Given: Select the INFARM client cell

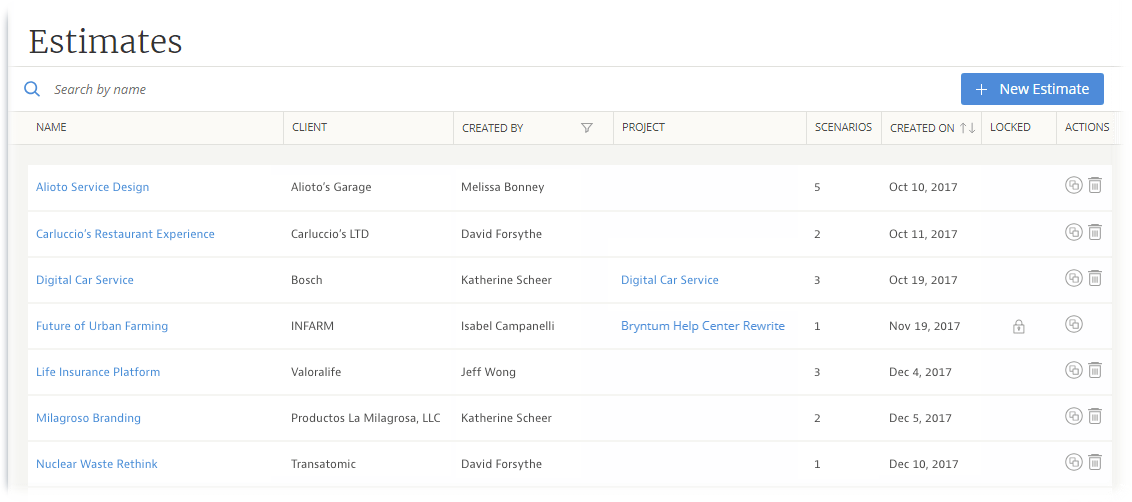Looking at the screenshot, I should [x=313, y=326].
